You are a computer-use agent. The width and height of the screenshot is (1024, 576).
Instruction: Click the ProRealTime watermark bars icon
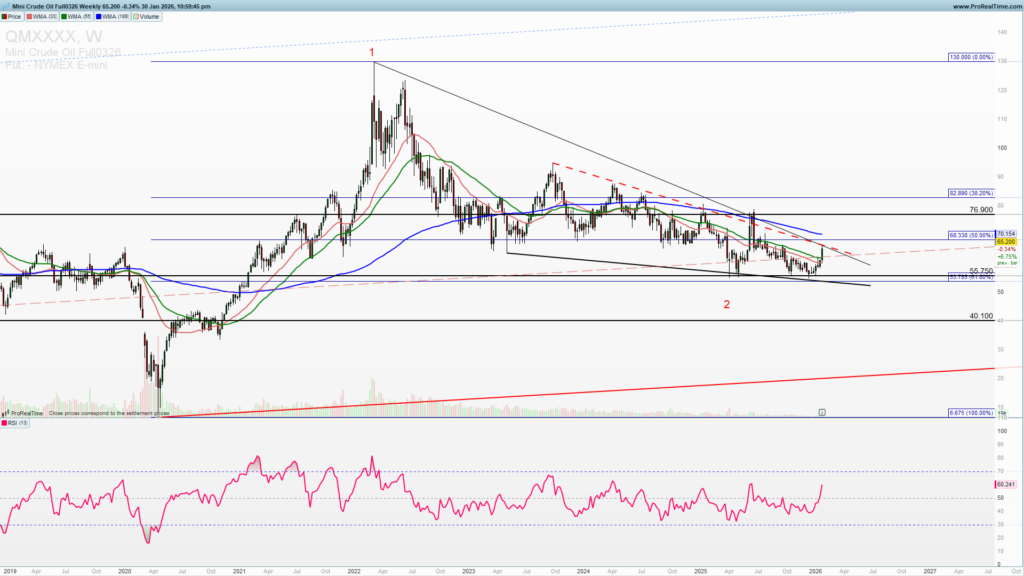pyautogui.click(x=6, y=412)
